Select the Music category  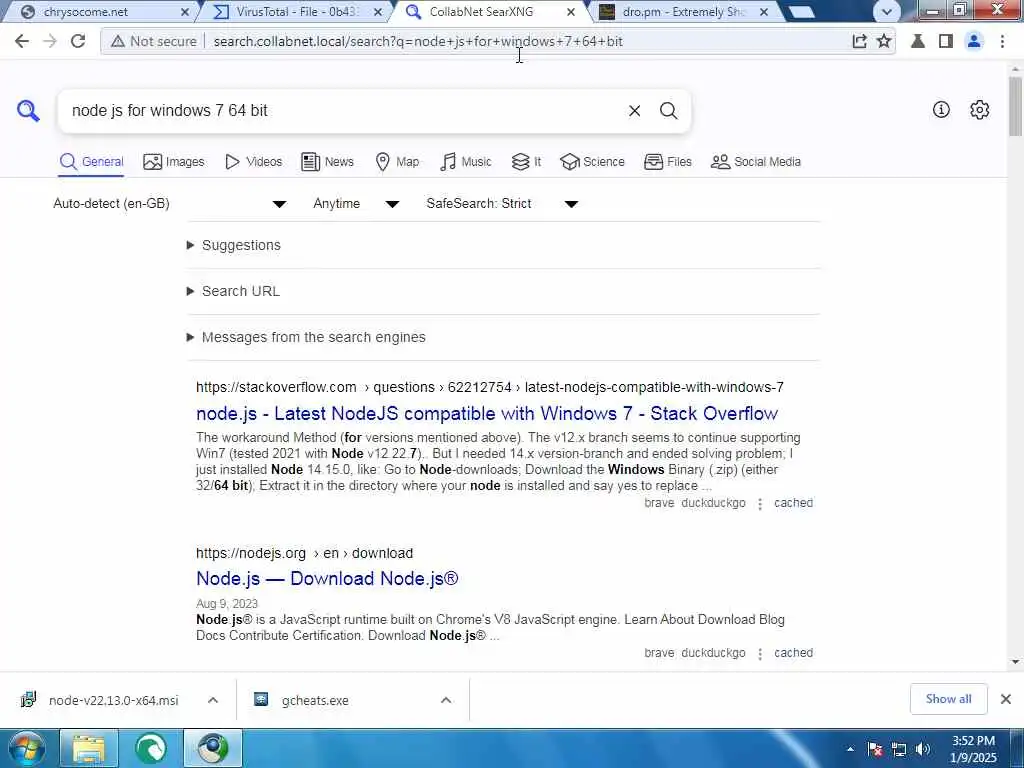[466, 162]
